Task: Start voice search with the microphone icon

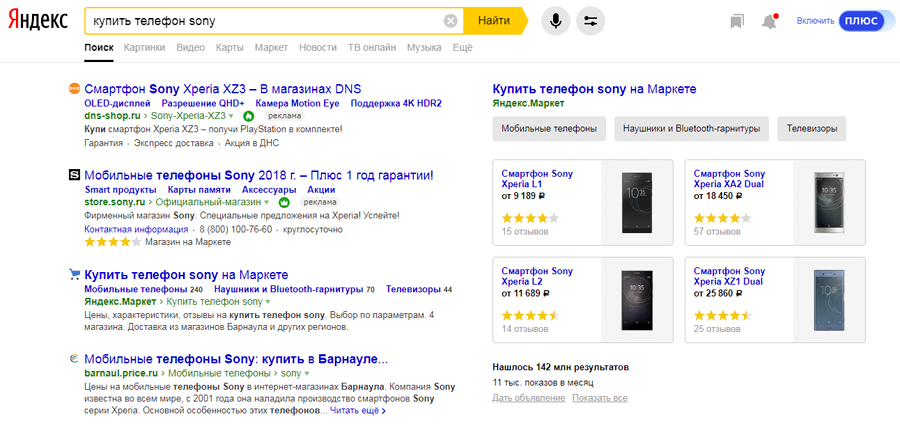Action: [x=556, y=21]
